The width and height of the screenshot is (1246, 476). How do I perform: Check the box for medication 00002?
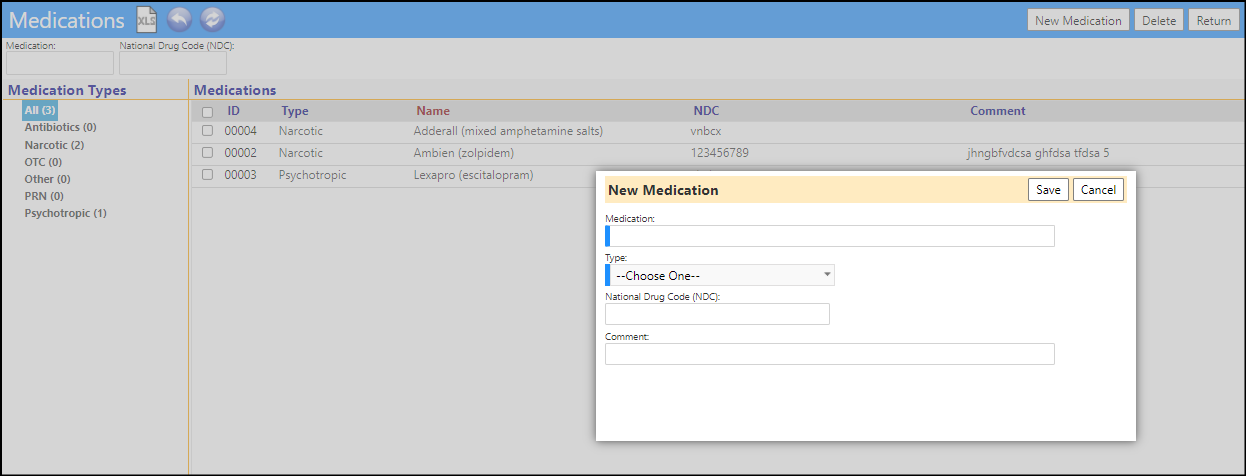coord(207,153)
